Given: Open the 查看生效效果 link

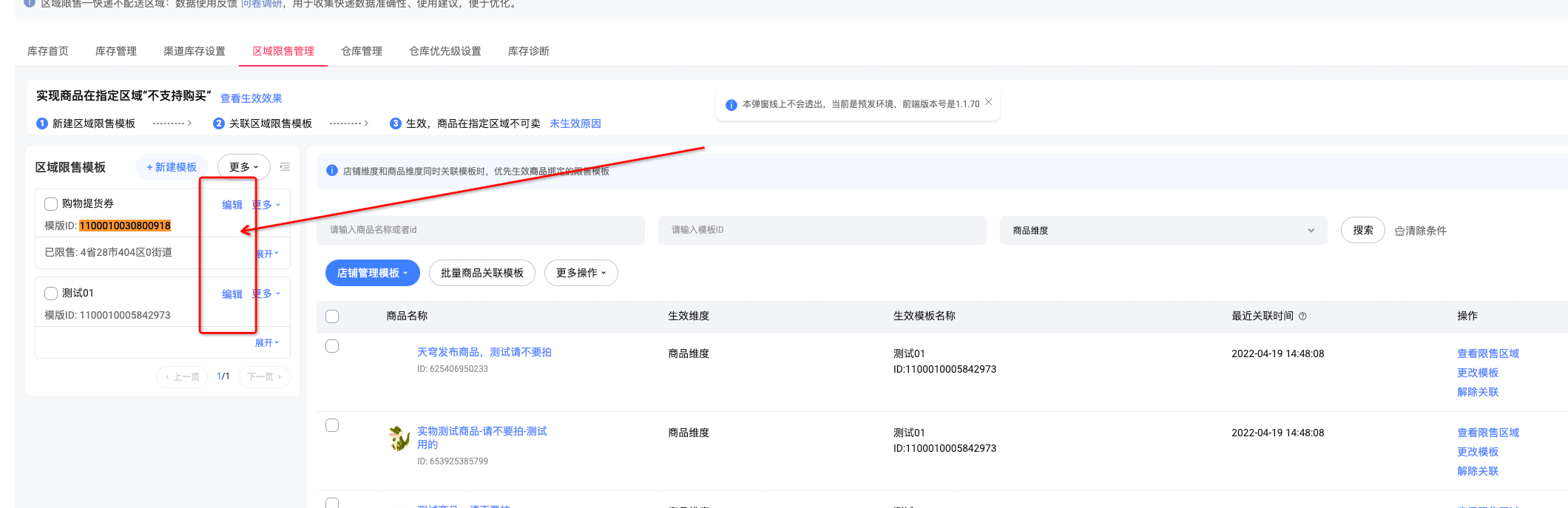Looking at the screenshot, I should [x=251, y=98].
